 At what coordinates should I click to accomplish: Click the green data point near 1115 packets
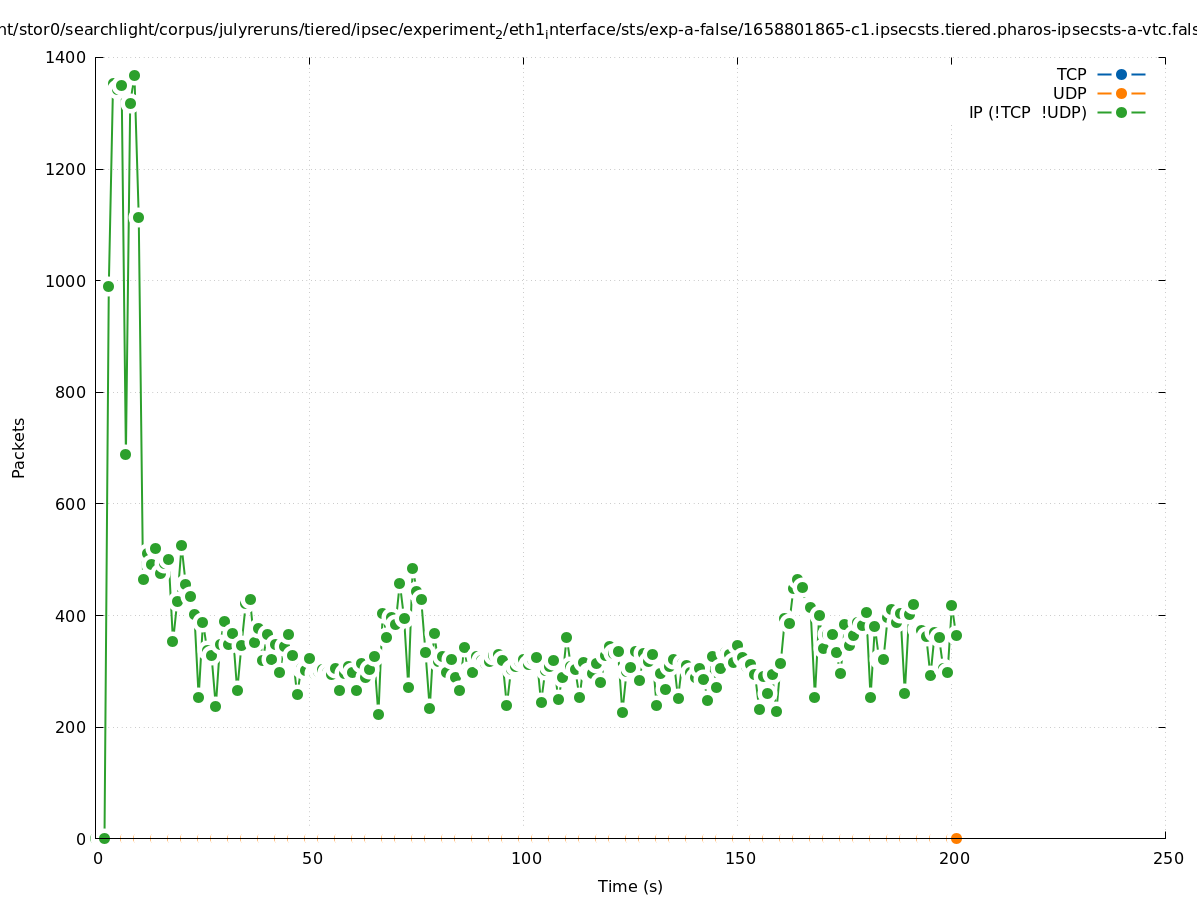pyautogui.click(x=138, y=217)
